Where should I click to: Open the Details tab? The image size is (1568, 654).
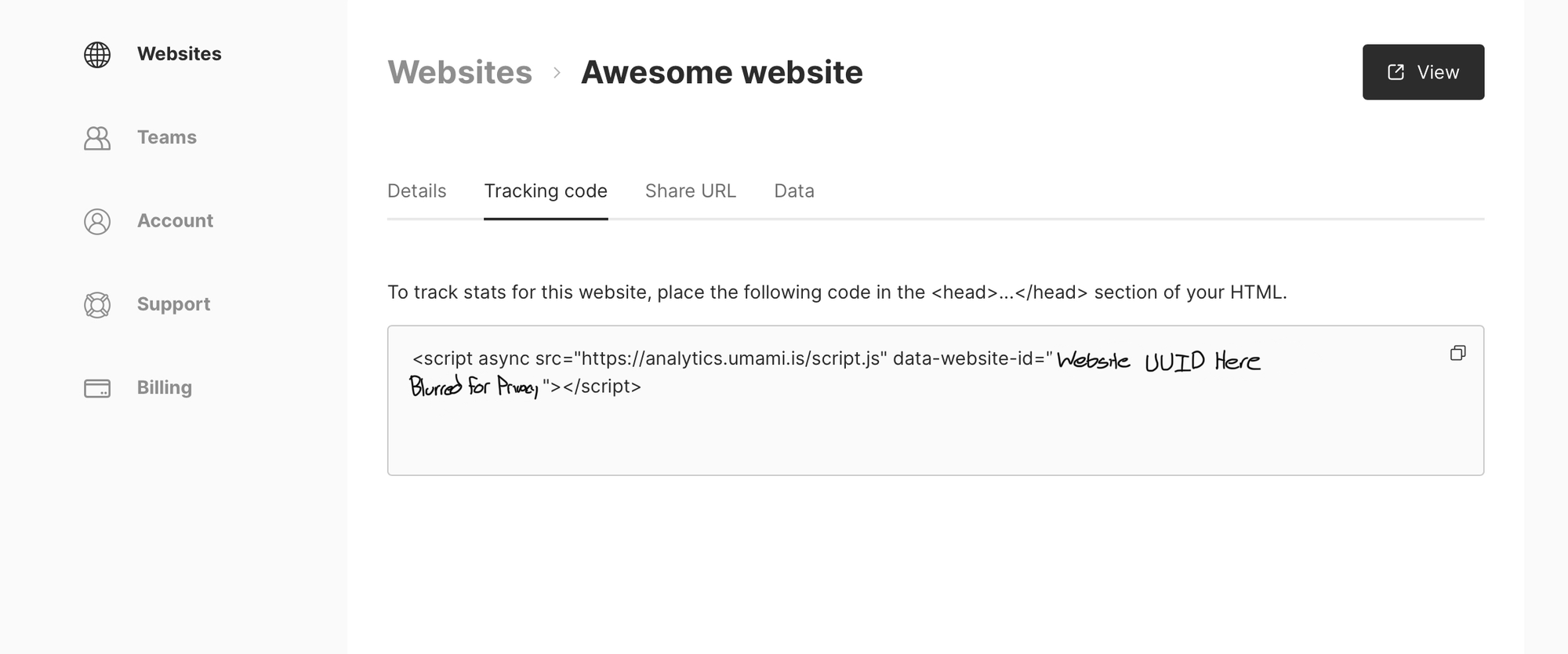[x=417, y=191]
